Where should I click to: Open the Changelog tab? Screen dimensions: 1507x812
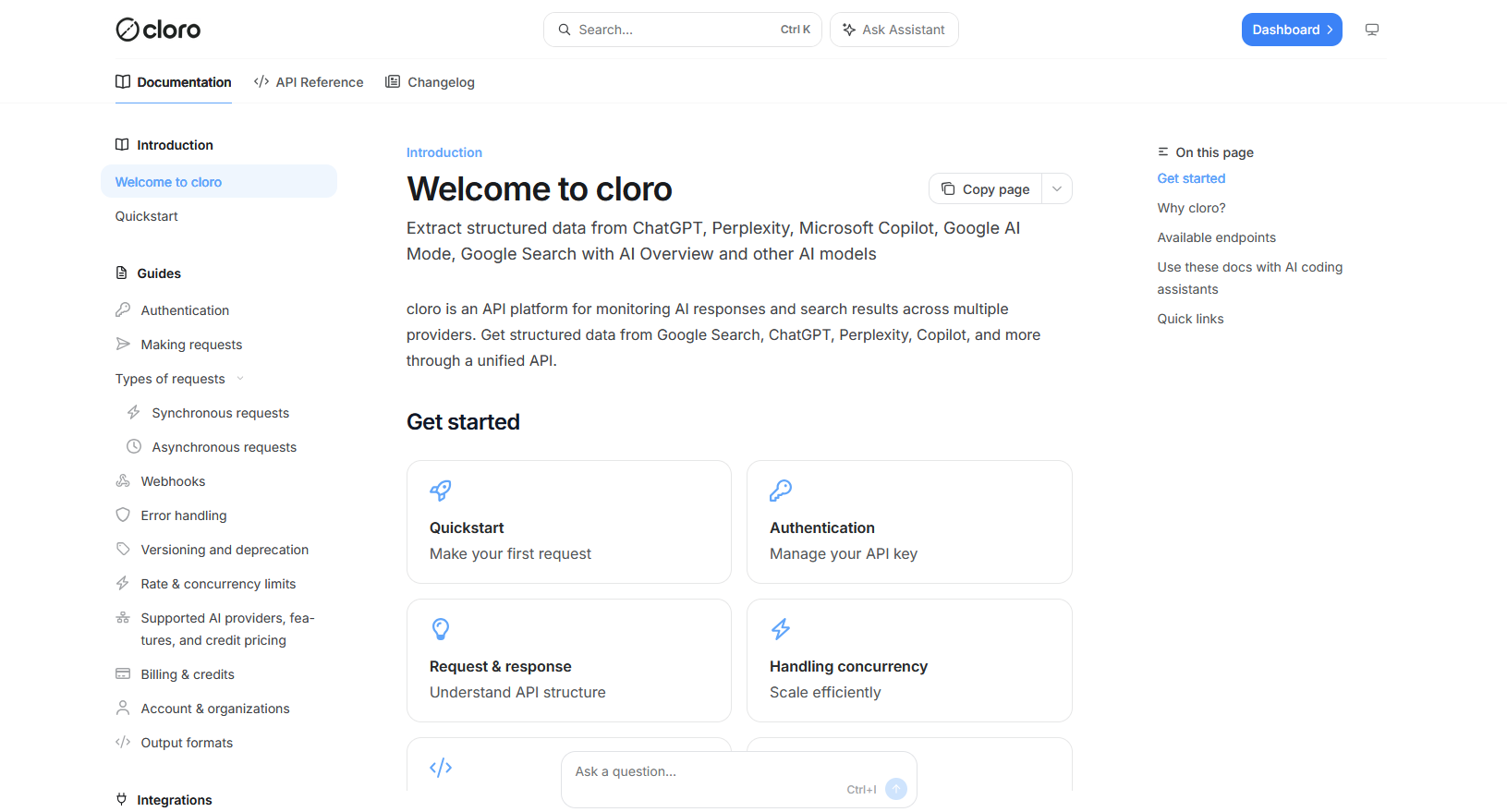pyautogui.click(x=431, y=82)
